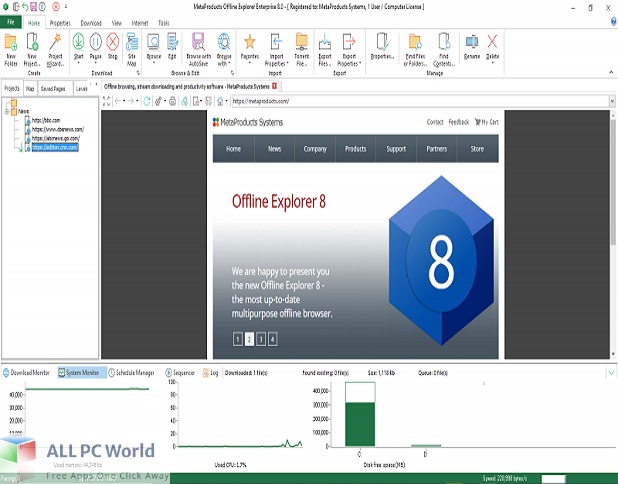Viewport: 618px width, 484px height.
Task: Click Export Files in the ribbon
Action: pos(325,49)
